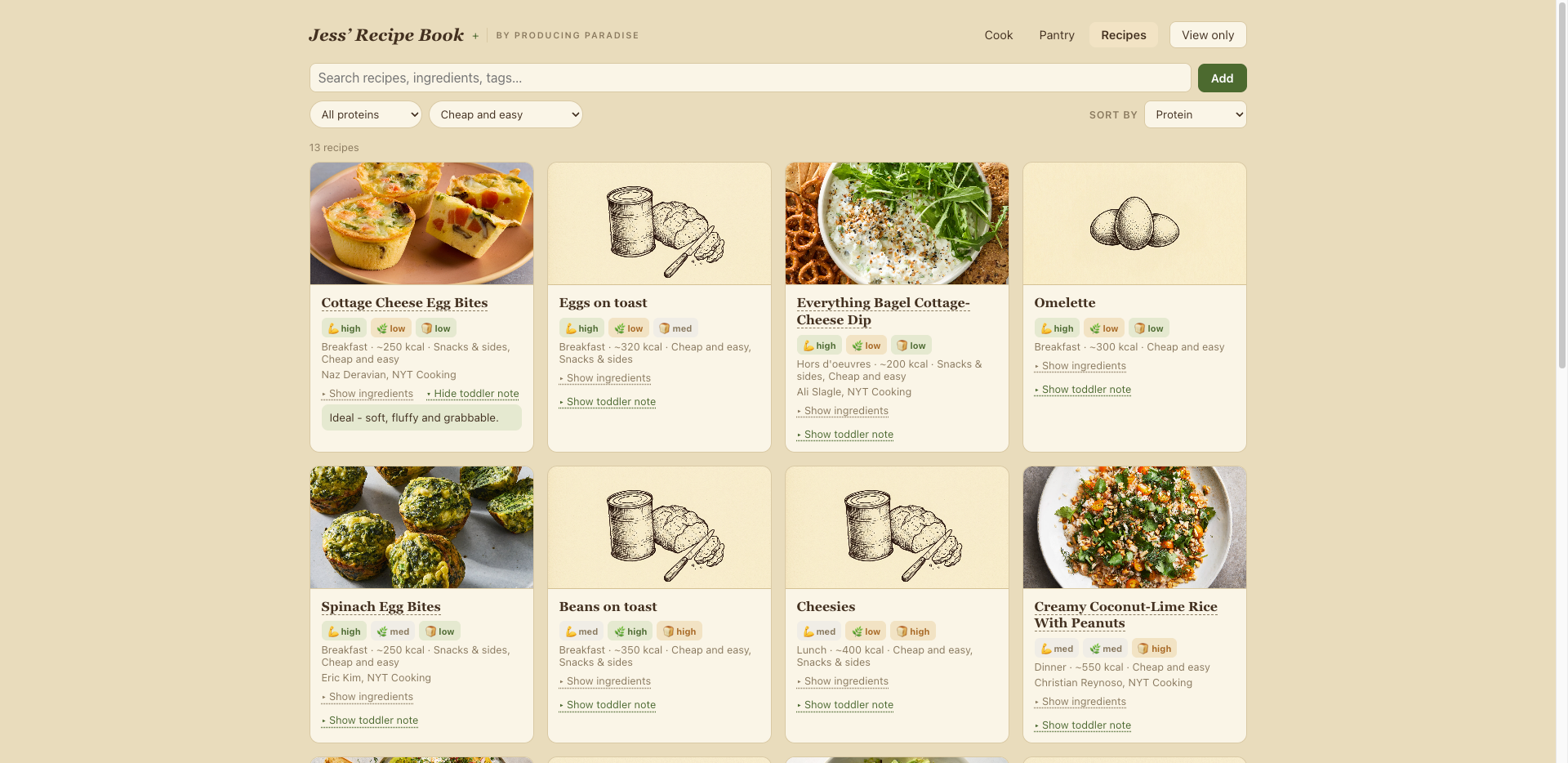Open the Pantry page
This screenshot has width=1568, height=763.
(x=1057, y=35)
